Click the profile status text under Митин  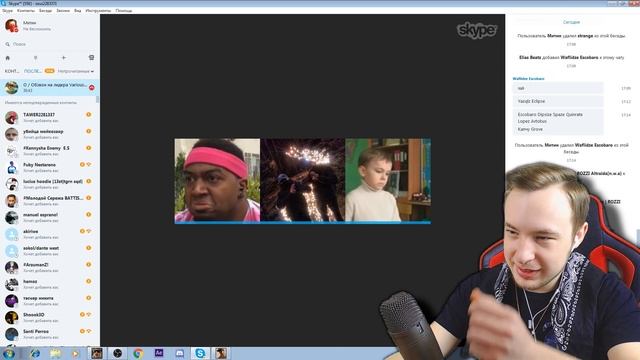click(x=37, y=29)
